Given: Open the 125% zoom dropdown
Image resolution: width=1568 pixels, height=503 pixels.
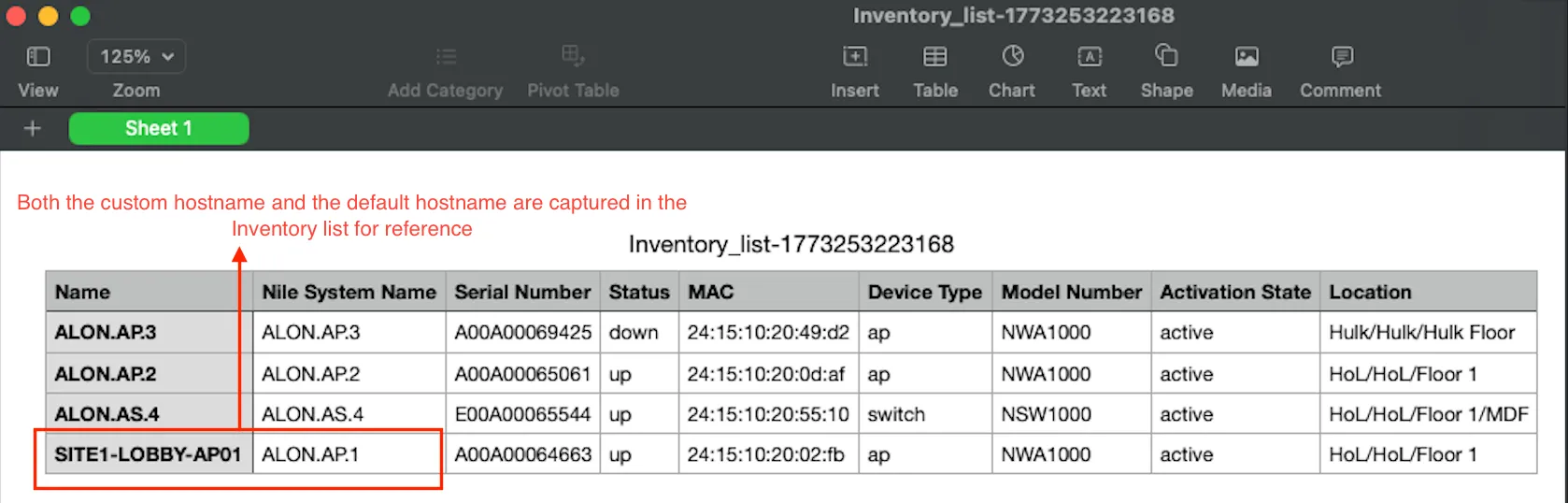Looking at the screenshot, I should click(x=136, y=57).
